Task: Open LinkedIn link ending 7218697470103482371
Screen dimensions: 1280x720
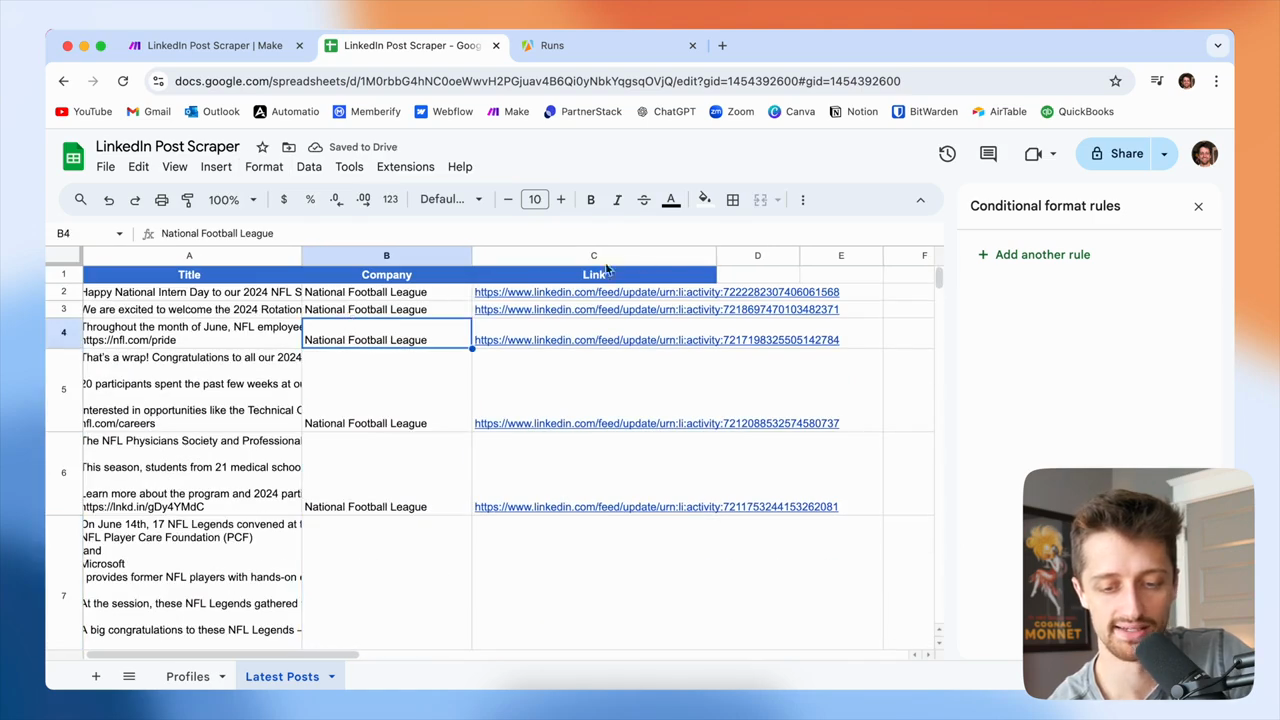Action: point(656,310)
